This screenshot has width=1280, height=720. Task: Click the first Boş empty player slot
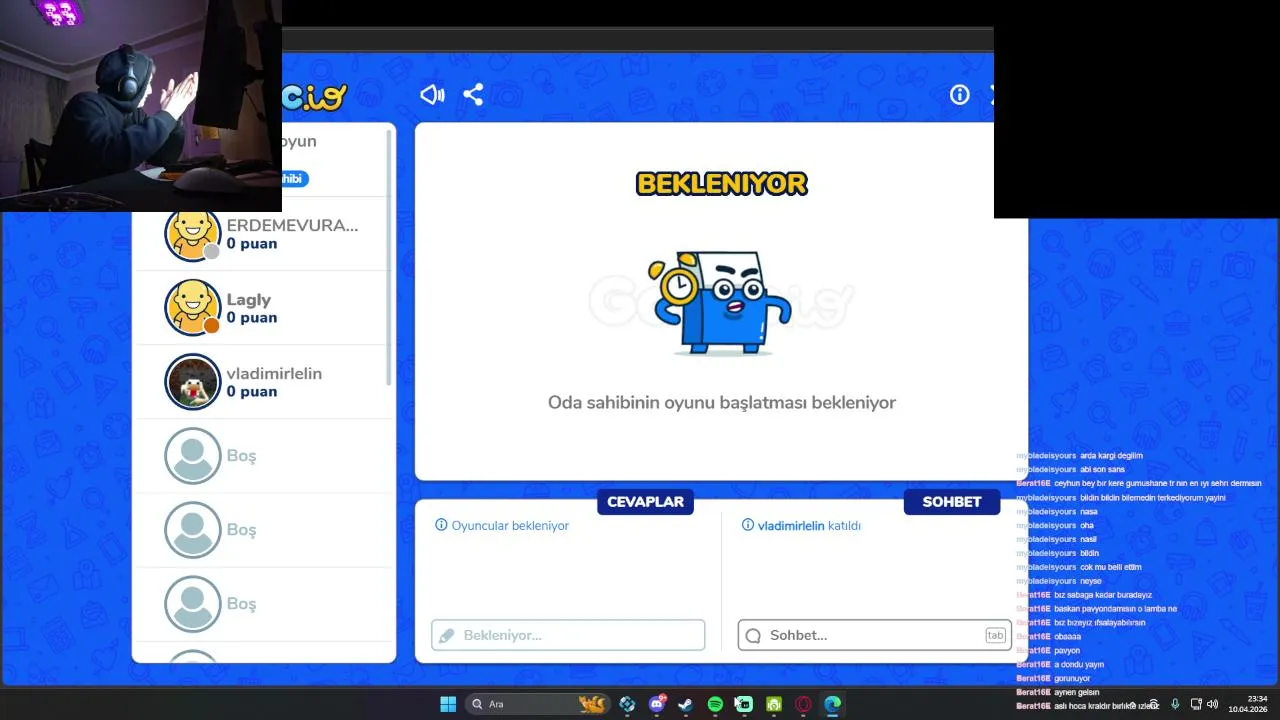[x=262, y=456]
